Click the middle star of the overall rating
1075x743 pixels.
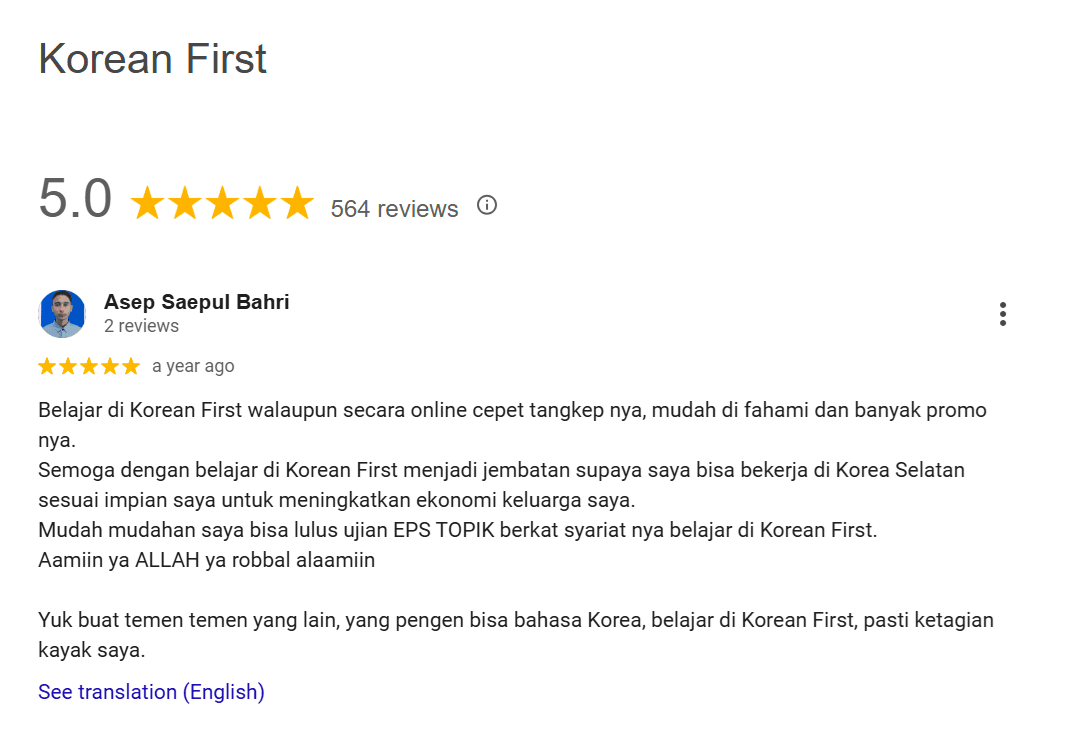point(222,203)
